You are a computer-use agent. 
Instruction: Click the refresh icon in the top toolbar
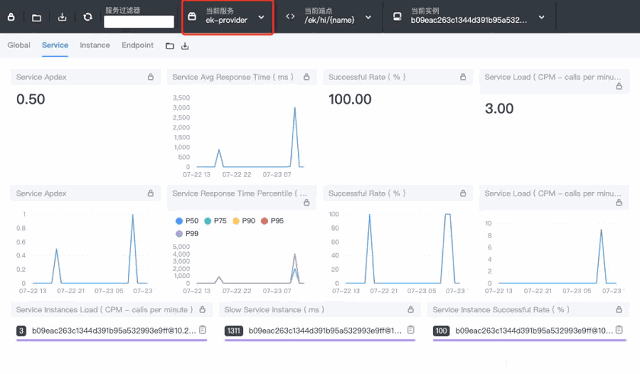click(87, 17)
